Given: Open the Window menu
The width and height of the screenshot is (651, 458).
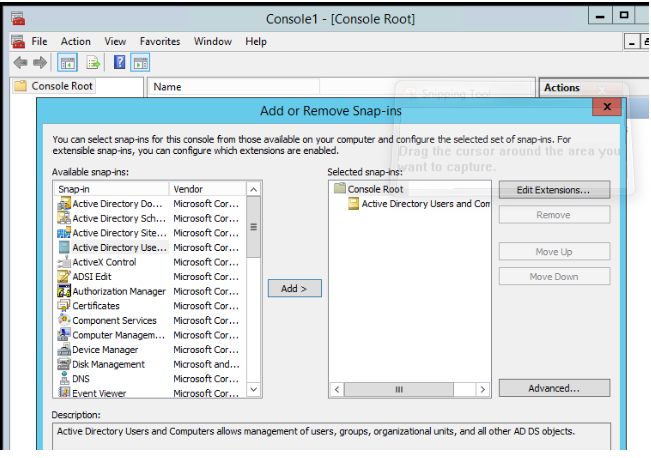Looking at the screenshot, I should coord(213,42).
